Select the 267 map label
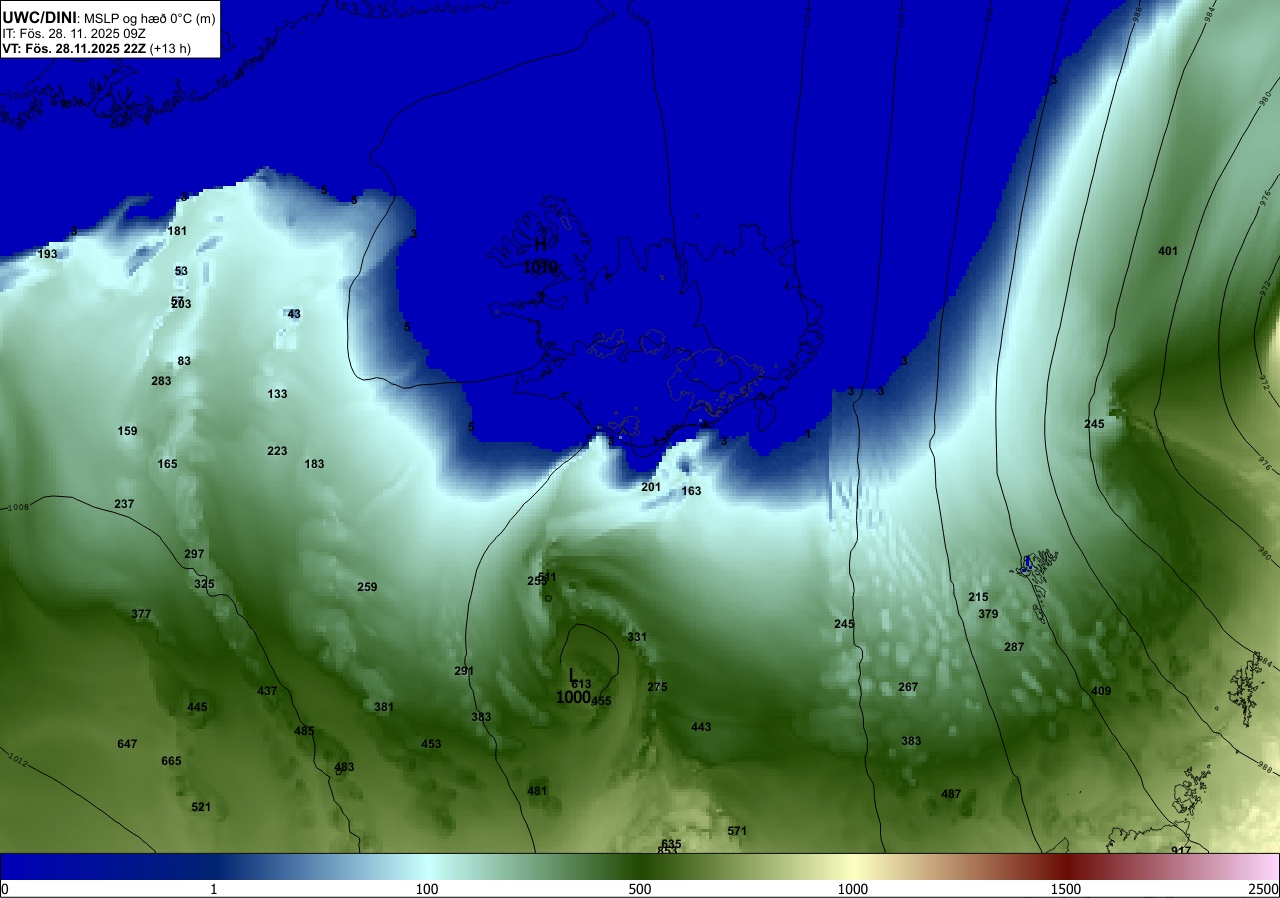 (x=908, y=687)
